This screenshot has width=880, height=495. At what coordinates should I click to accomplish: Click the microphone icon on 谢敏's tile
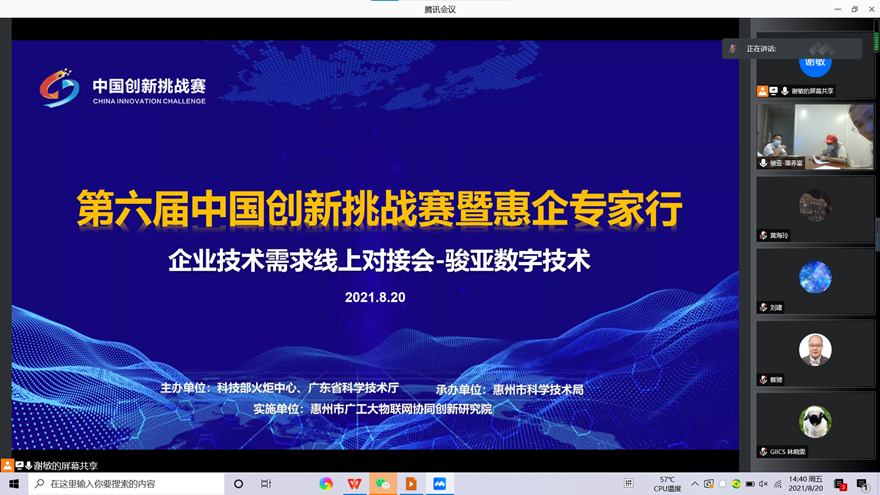coord(785,91)
